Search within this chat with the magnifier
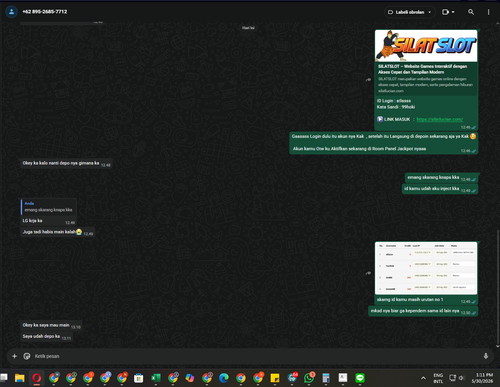This screenshot has height=387, width=500. tap(471, 12)
